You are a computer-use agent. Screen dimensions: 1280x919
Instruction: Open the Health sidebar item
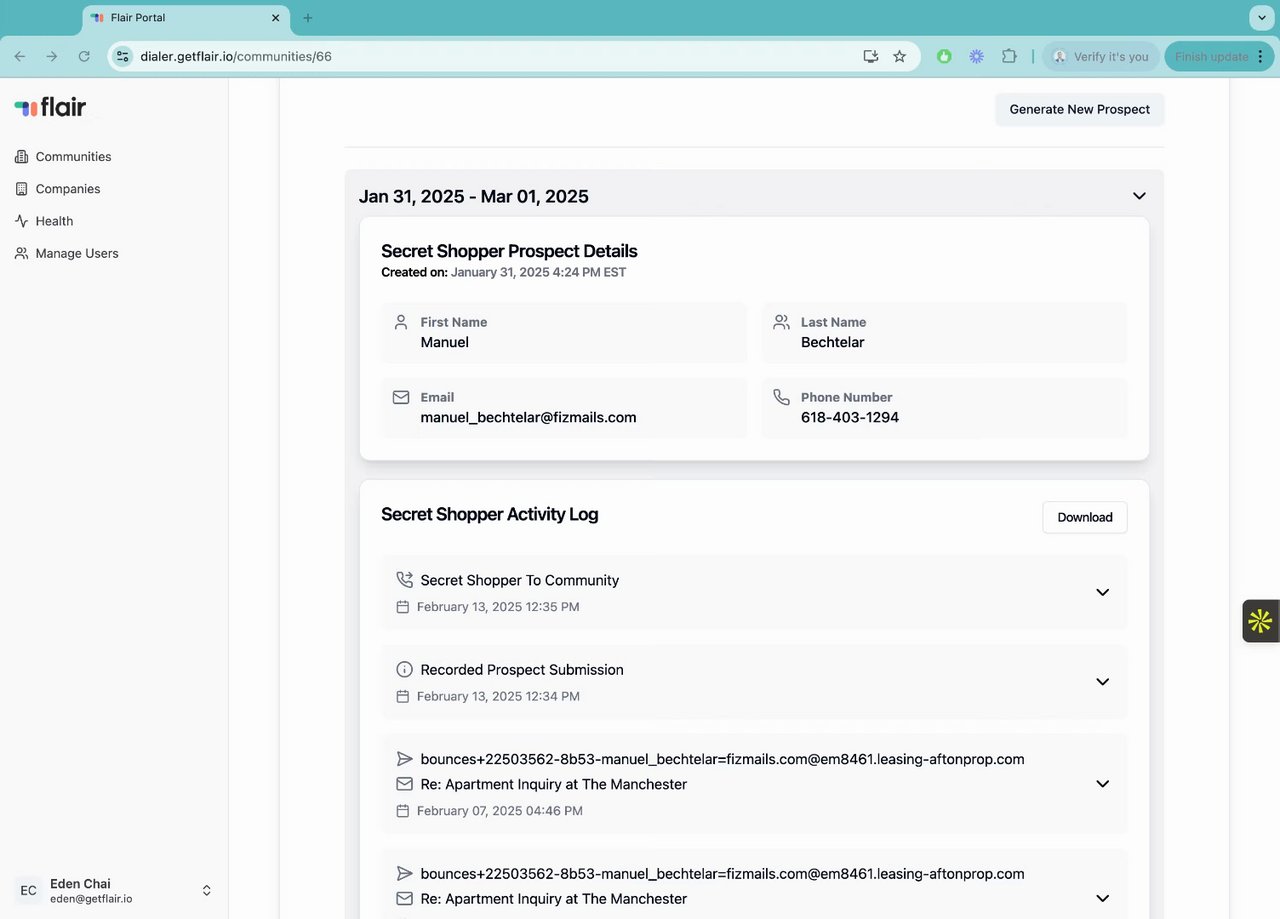pyautogui.click(x=54, y=221)
